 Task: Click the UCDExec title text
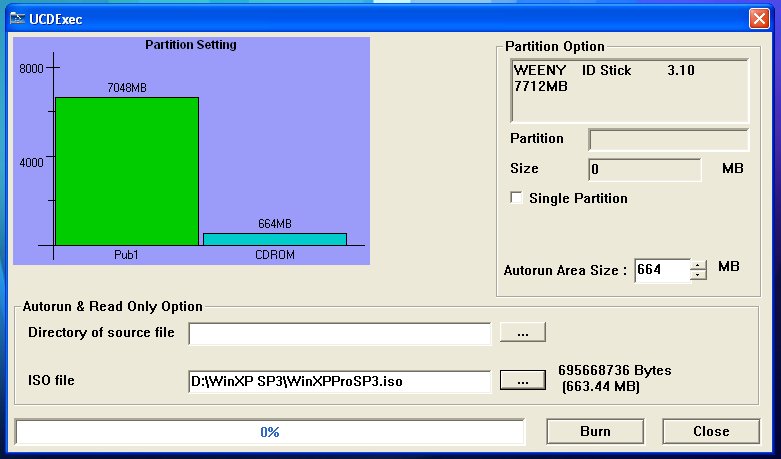56,19
